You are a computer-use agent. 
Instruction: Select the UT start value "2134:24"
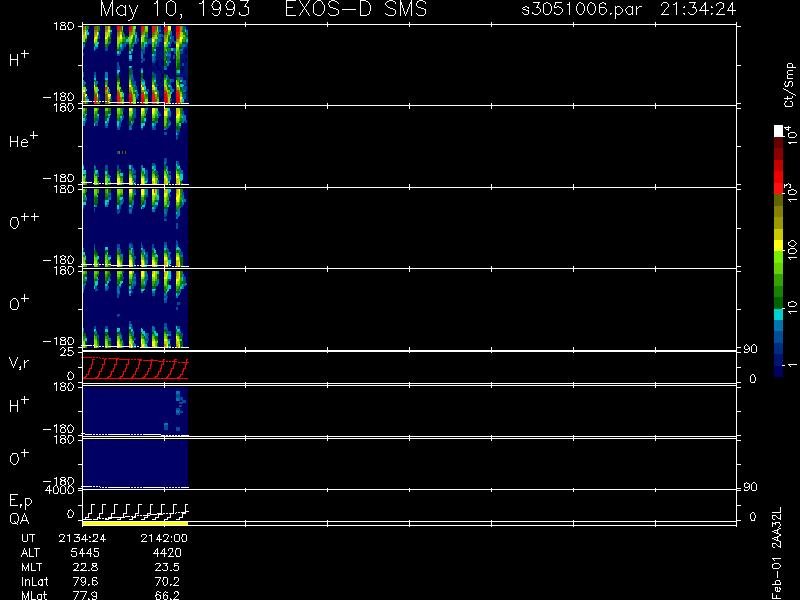[x=82, y=538]
